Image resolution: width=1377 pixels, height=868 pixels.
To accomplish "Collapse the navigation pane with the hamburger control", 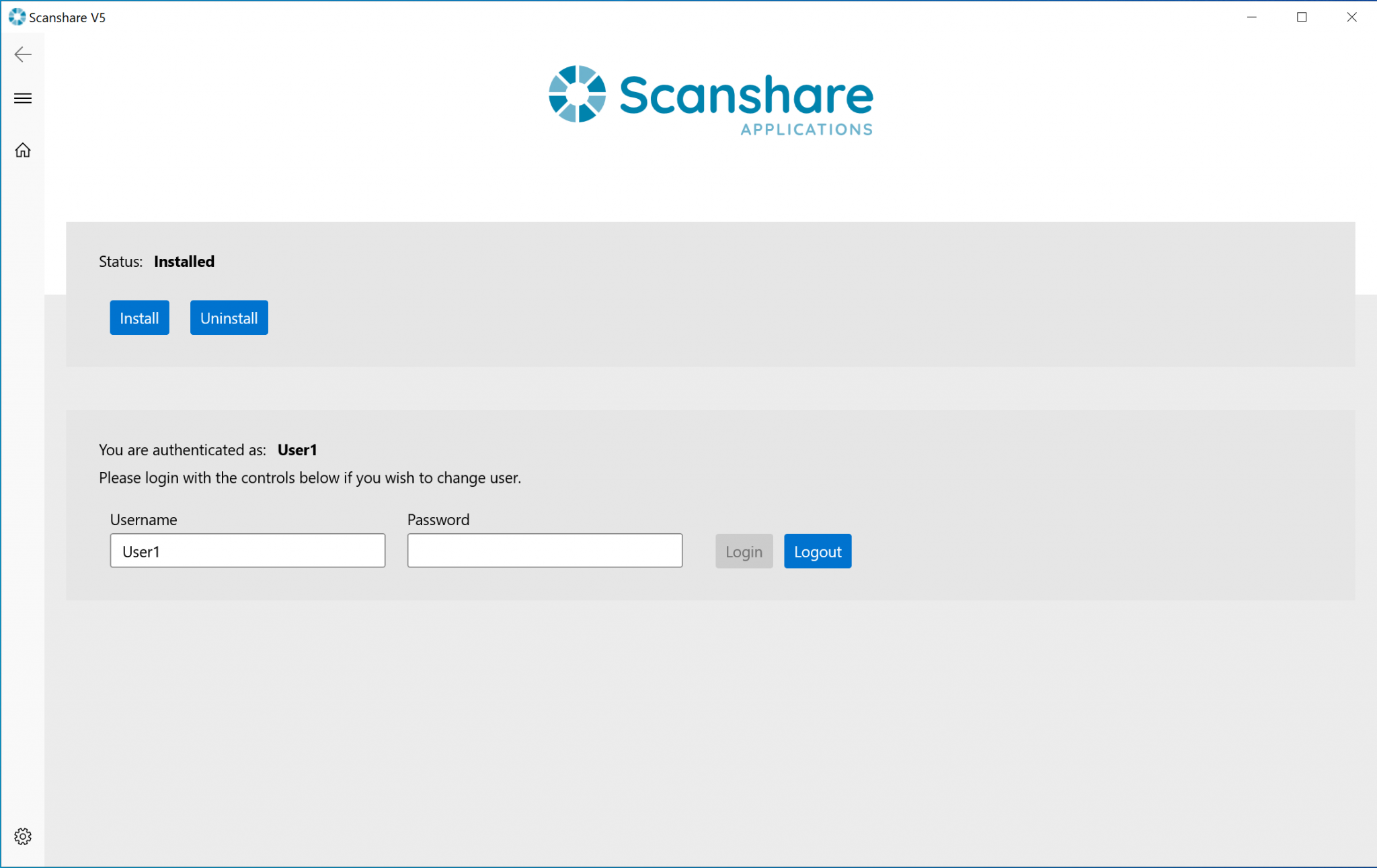I will [x=22, y=98].
